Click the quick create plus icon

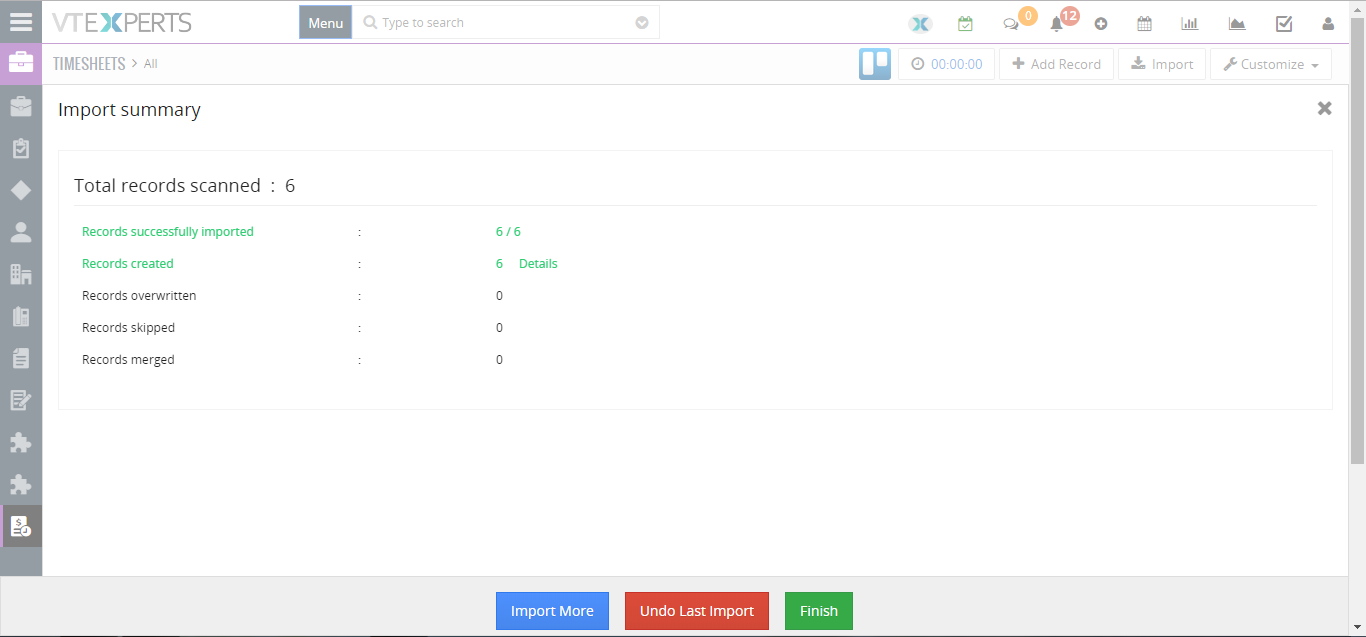pyautogui.click(x=1101, y=24)
